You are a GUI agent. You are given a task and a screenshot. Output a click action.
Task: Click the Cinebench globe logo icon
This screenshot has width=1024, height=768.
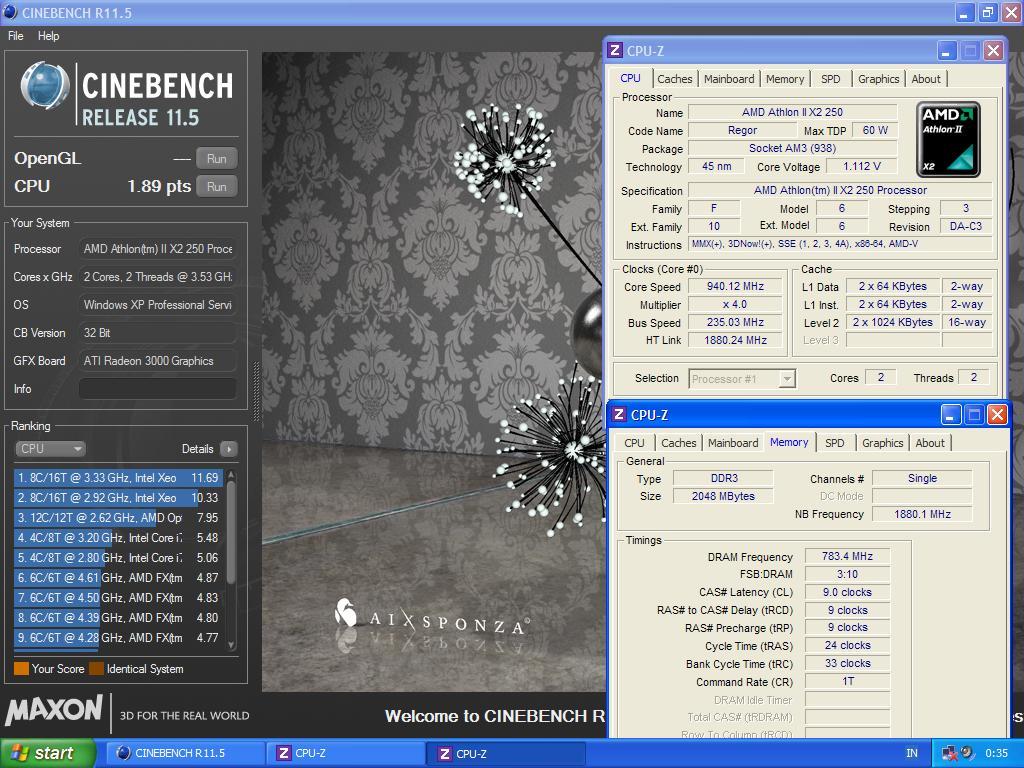(x=44, y=85)
